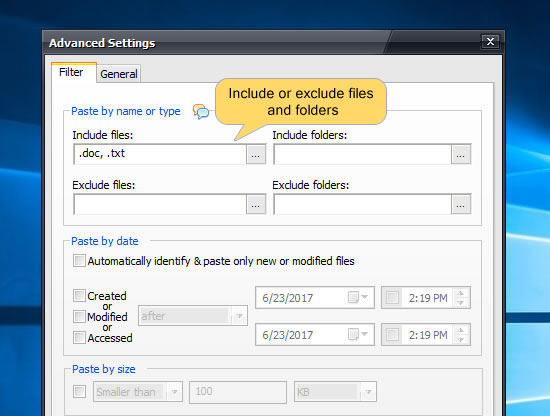Click the 'Paste by size' heading
Image resolution: width=550 pixels, height=416 pixels.
pos(103,369)
